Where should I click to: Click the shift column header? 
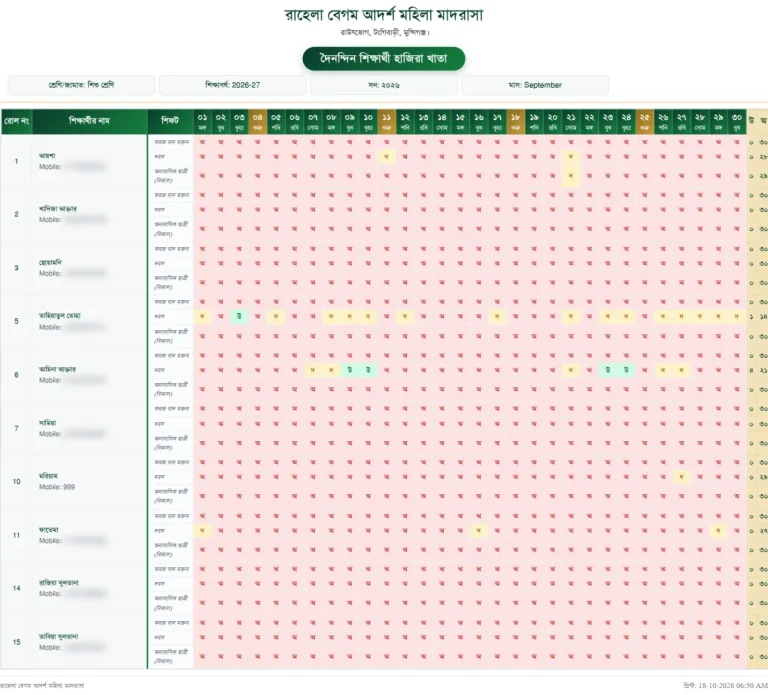tap(170, 121)
